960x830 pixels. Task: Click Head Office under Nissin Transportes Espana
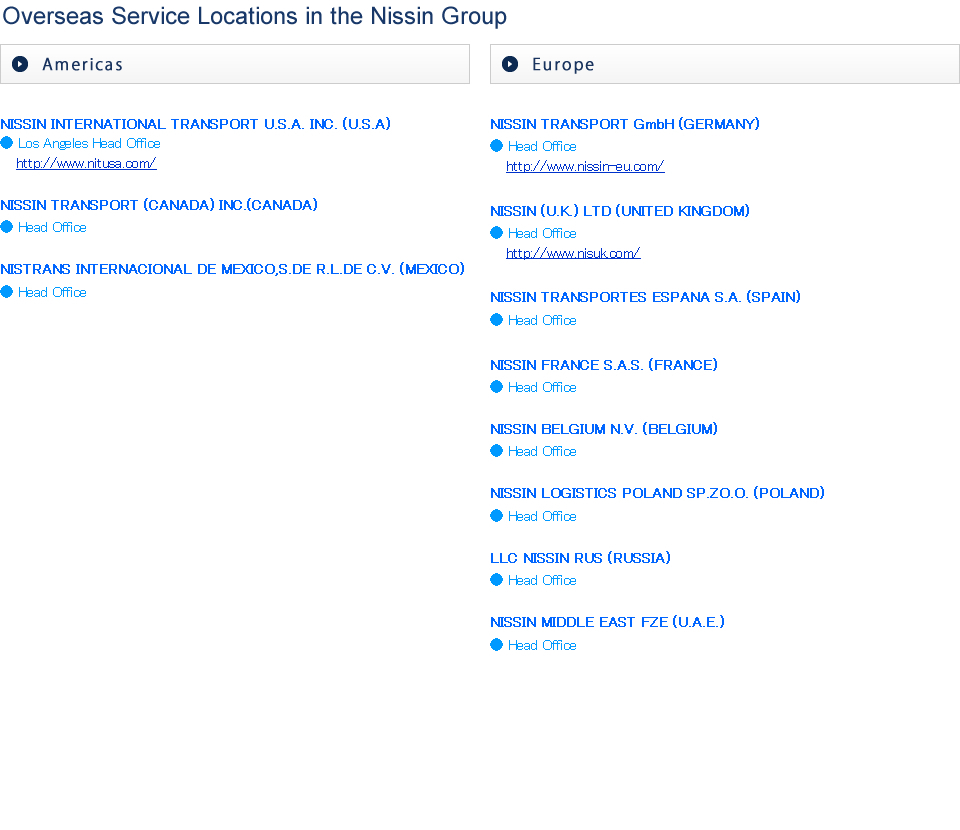[542, 321]
